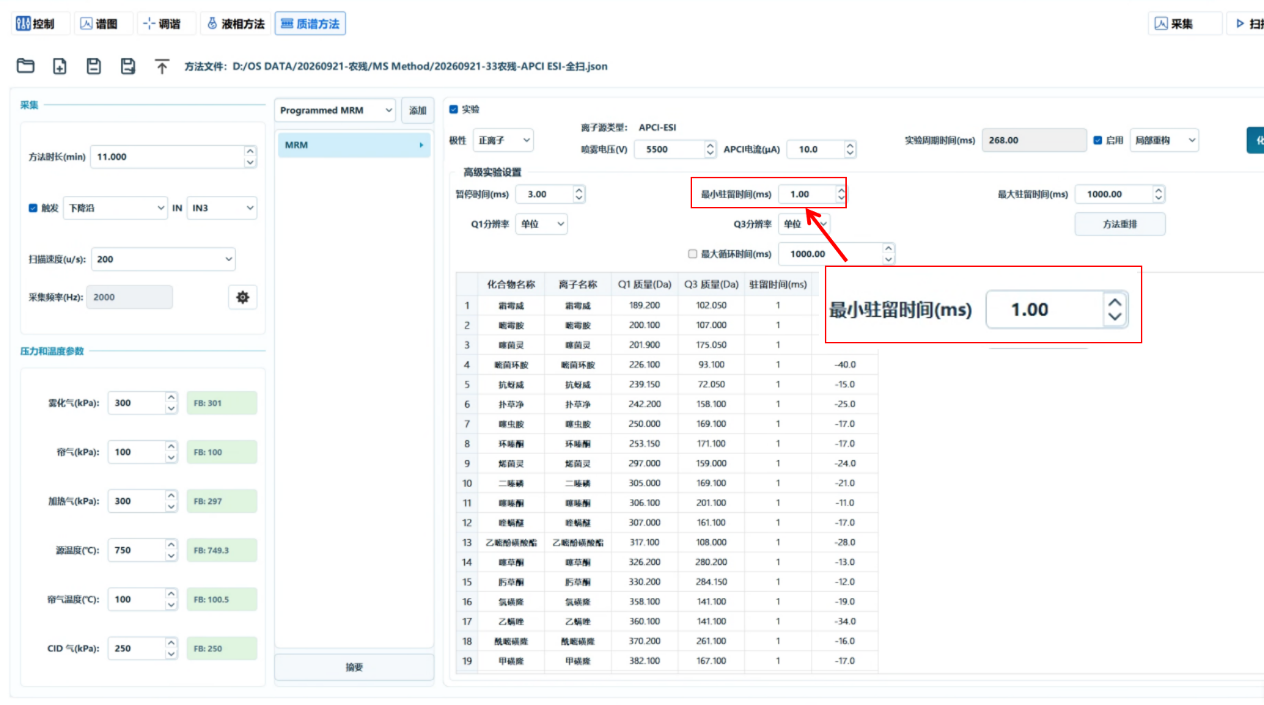The width and height of the screenshot is (1264, 705).
Task: Go to the 调谐 tab
Action: coord(165,24)
